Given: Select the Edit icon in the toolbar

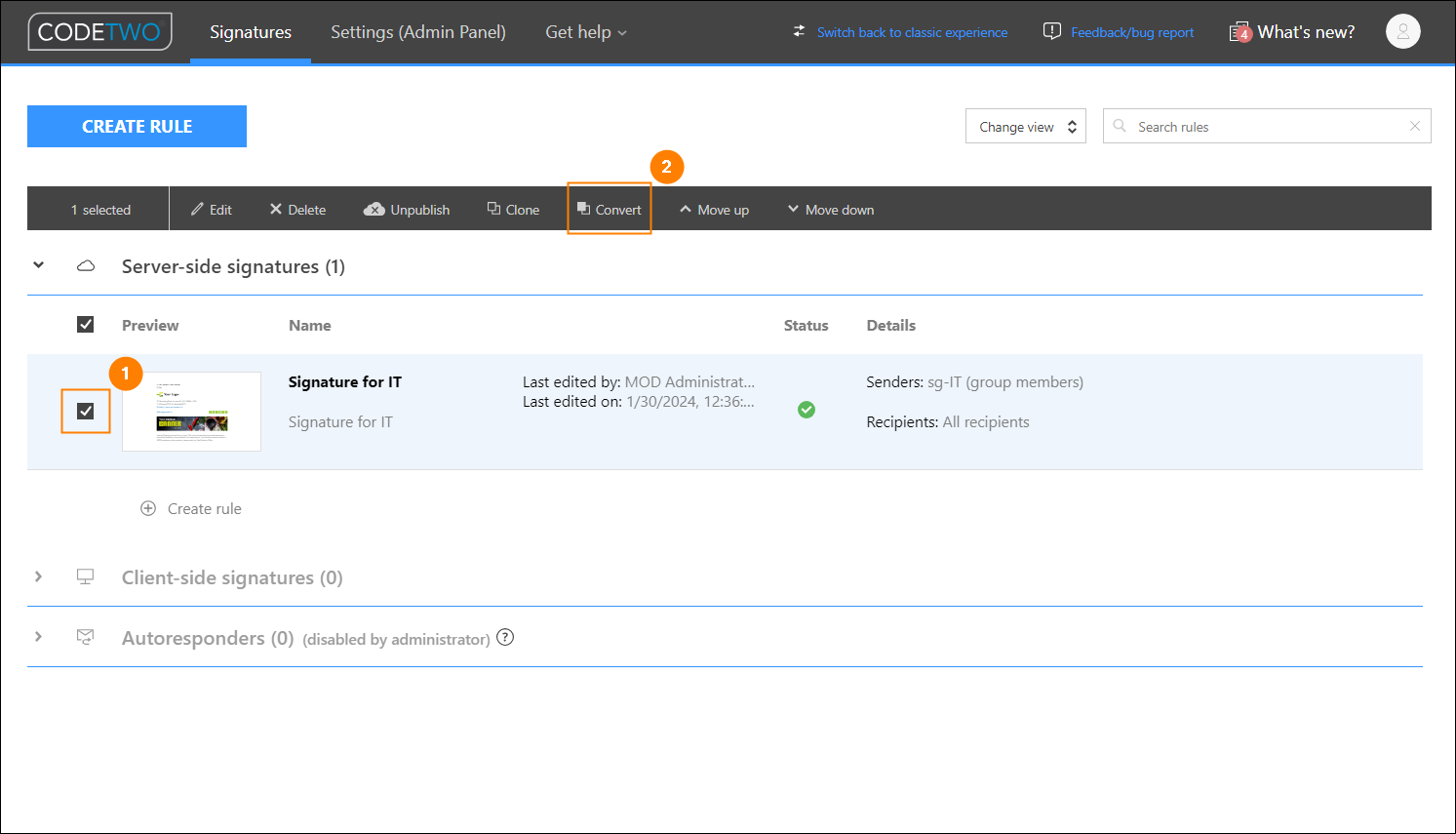Looking at the screenshot, I should [x=211, y=209].
